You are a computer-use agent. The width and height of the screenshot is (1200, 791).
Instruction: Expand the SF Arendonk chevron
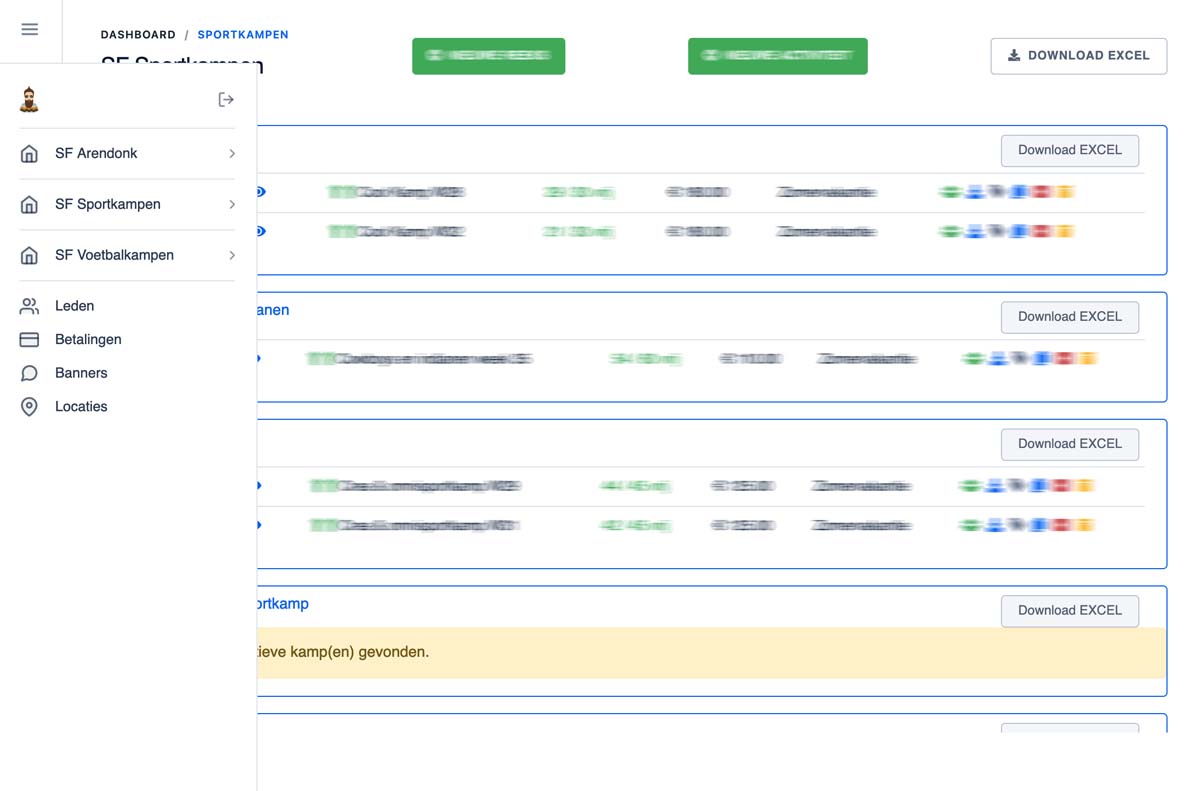coord(232,154)
